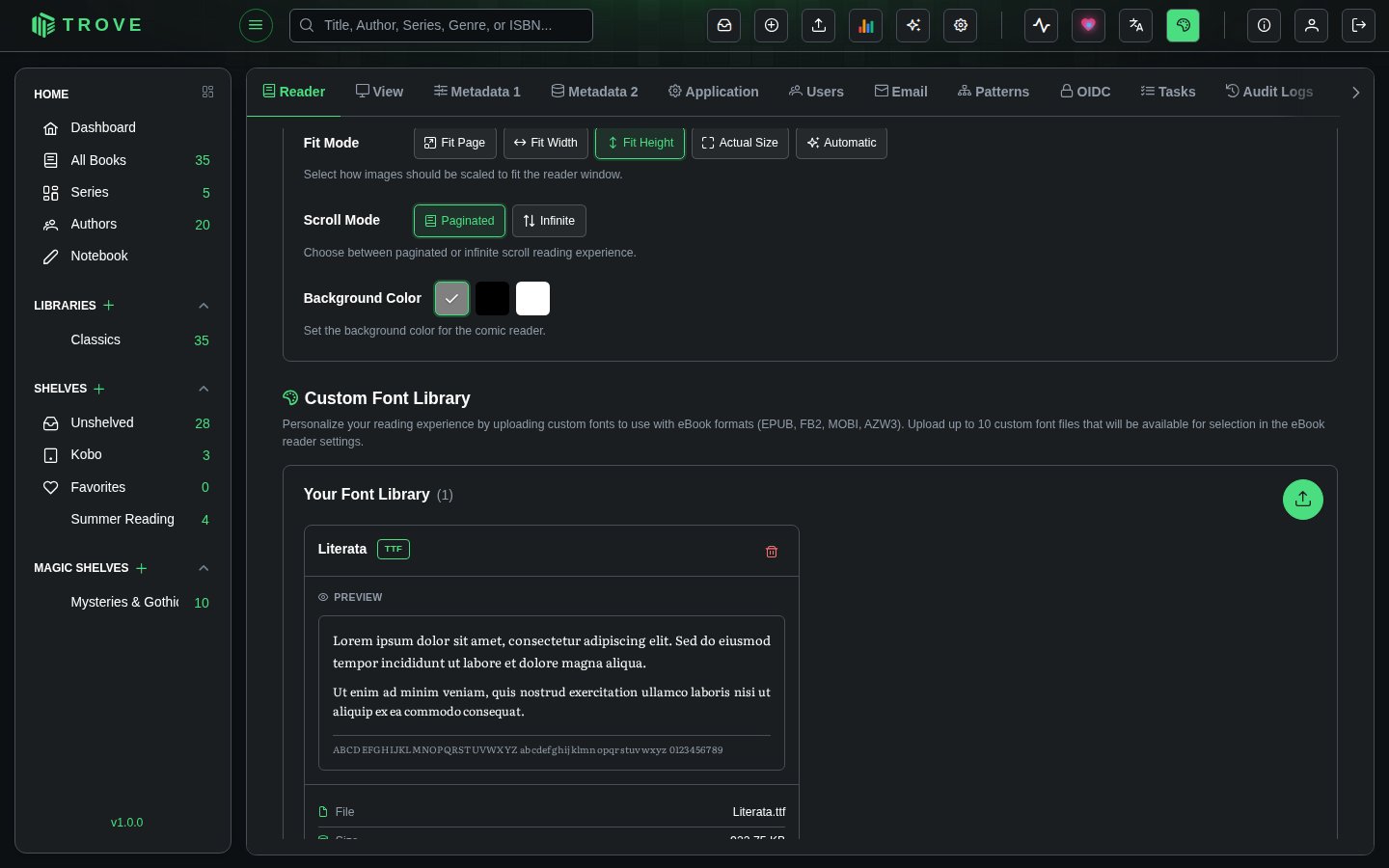Open Mysteries & Gothic magic shelf
The height and width of the screenshot is (868, 1389).
(123, 602)
